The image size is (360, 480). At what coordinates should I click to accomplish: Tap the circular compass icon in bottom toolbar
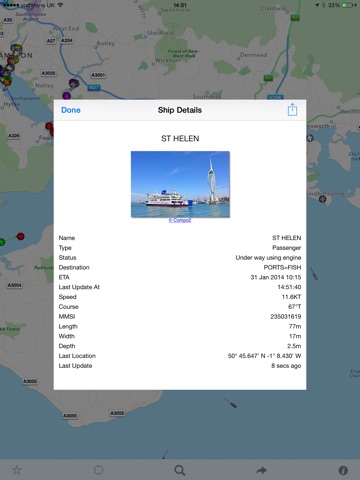(99, 470)
